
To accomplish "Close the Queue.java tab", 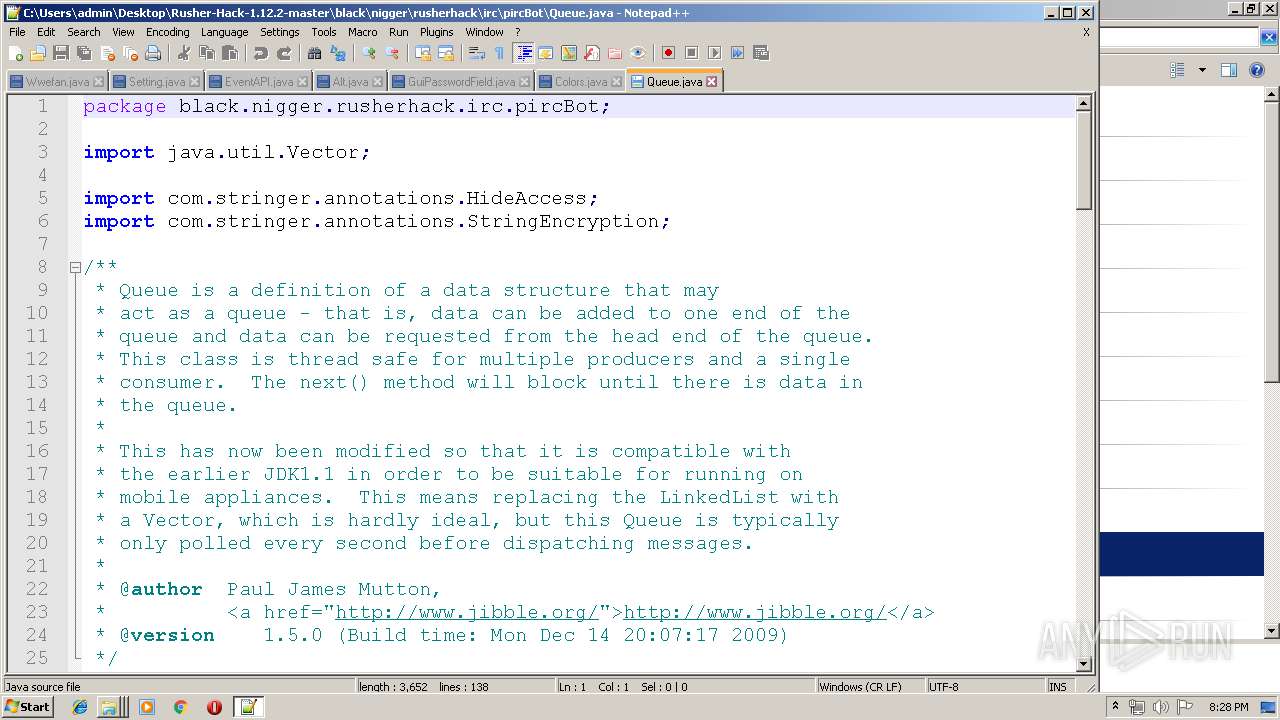I will pos(712,82).
